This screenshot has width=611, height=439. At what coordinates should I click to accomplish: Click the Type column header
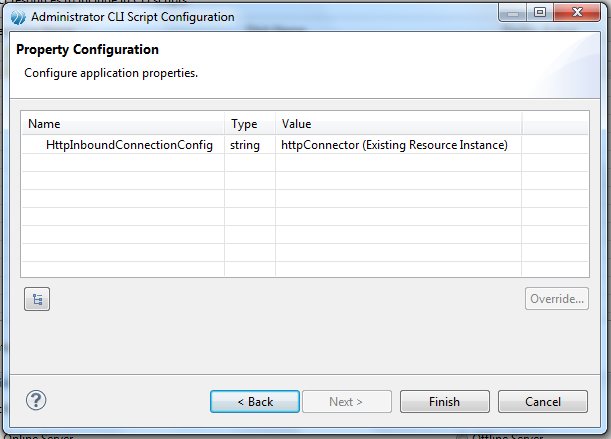point(244,124)
